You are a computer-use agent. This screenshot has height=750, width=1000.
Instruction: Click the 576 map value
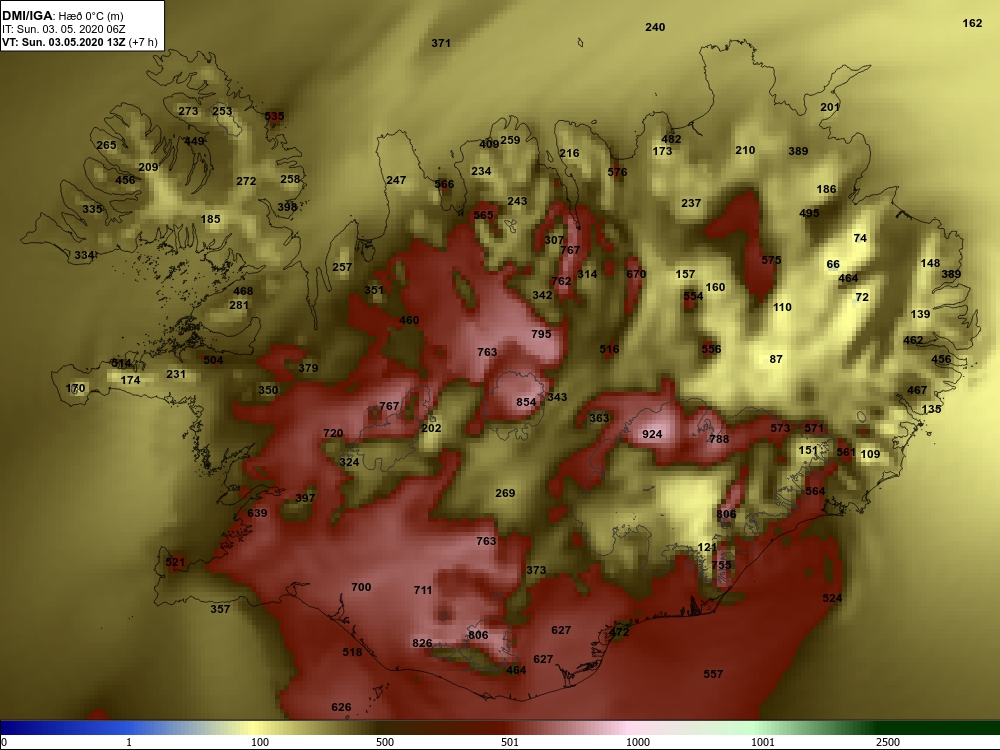pyautogui.click(x=617, y=172)
